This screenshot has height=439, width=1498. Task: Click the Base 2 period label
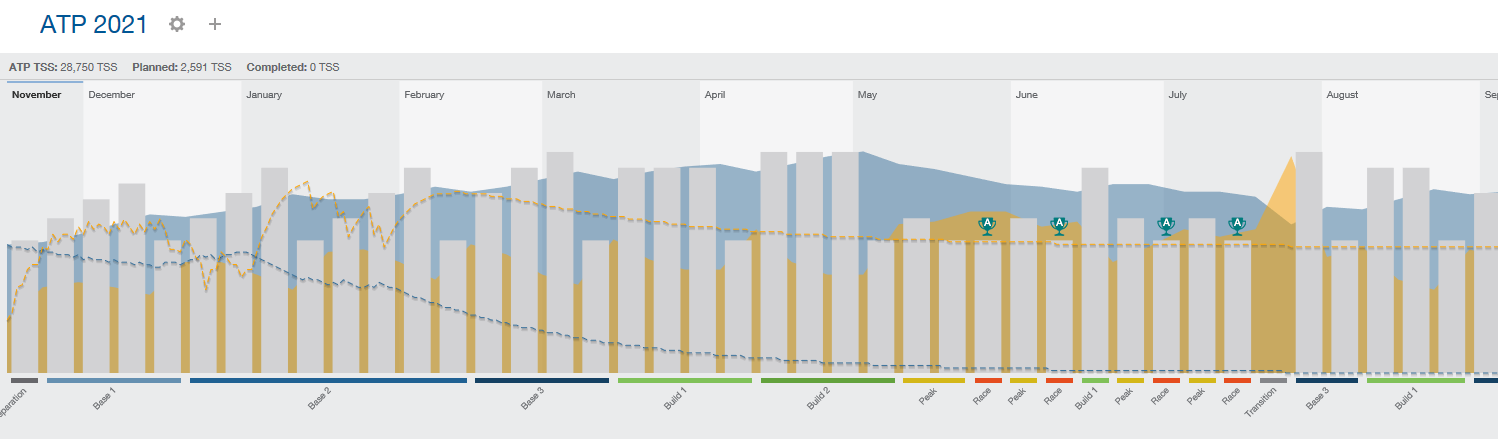(x=319, y=400)
